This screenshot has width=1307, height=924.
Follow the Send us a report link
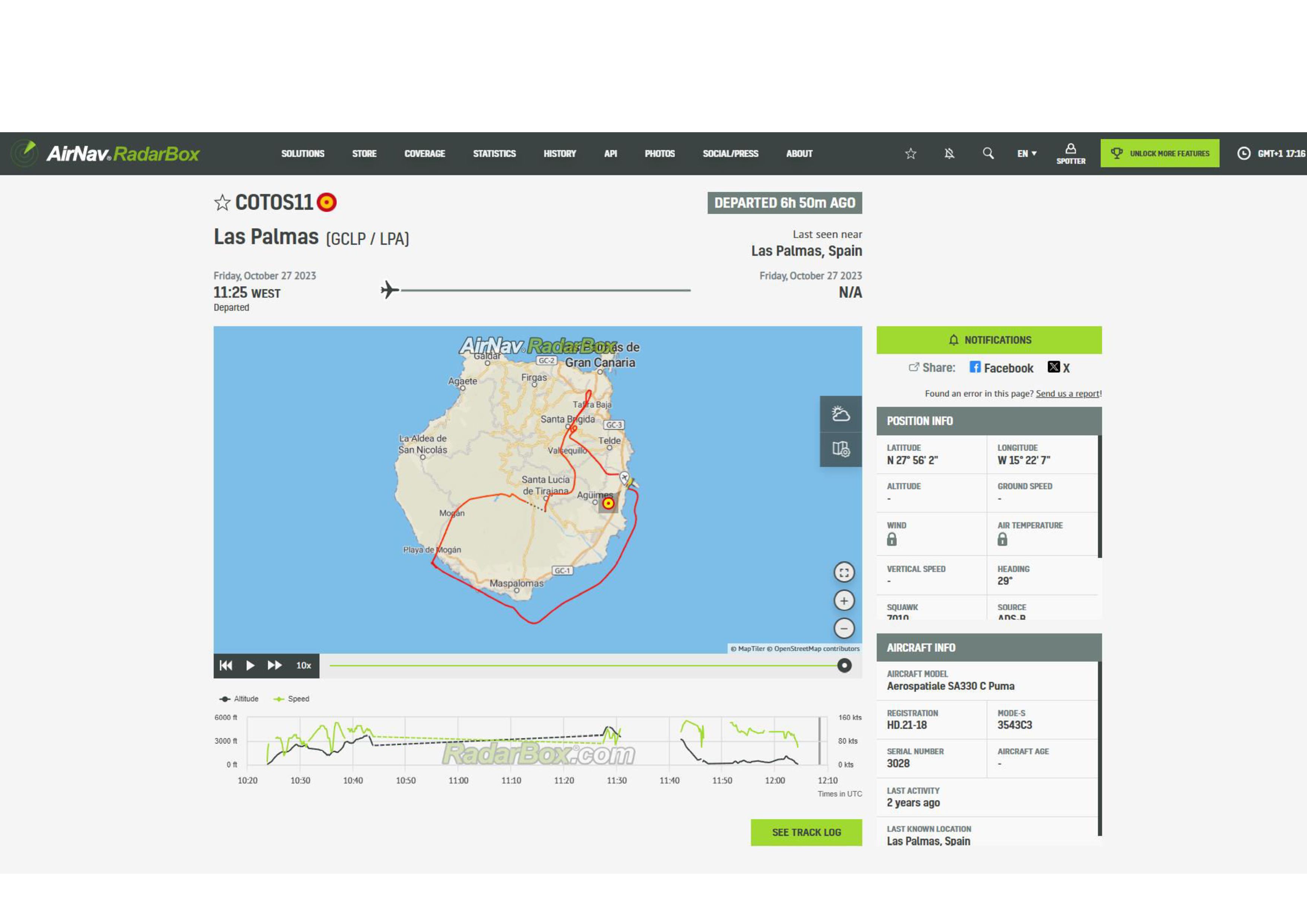pyautogui.click(x=1067, y=394)
